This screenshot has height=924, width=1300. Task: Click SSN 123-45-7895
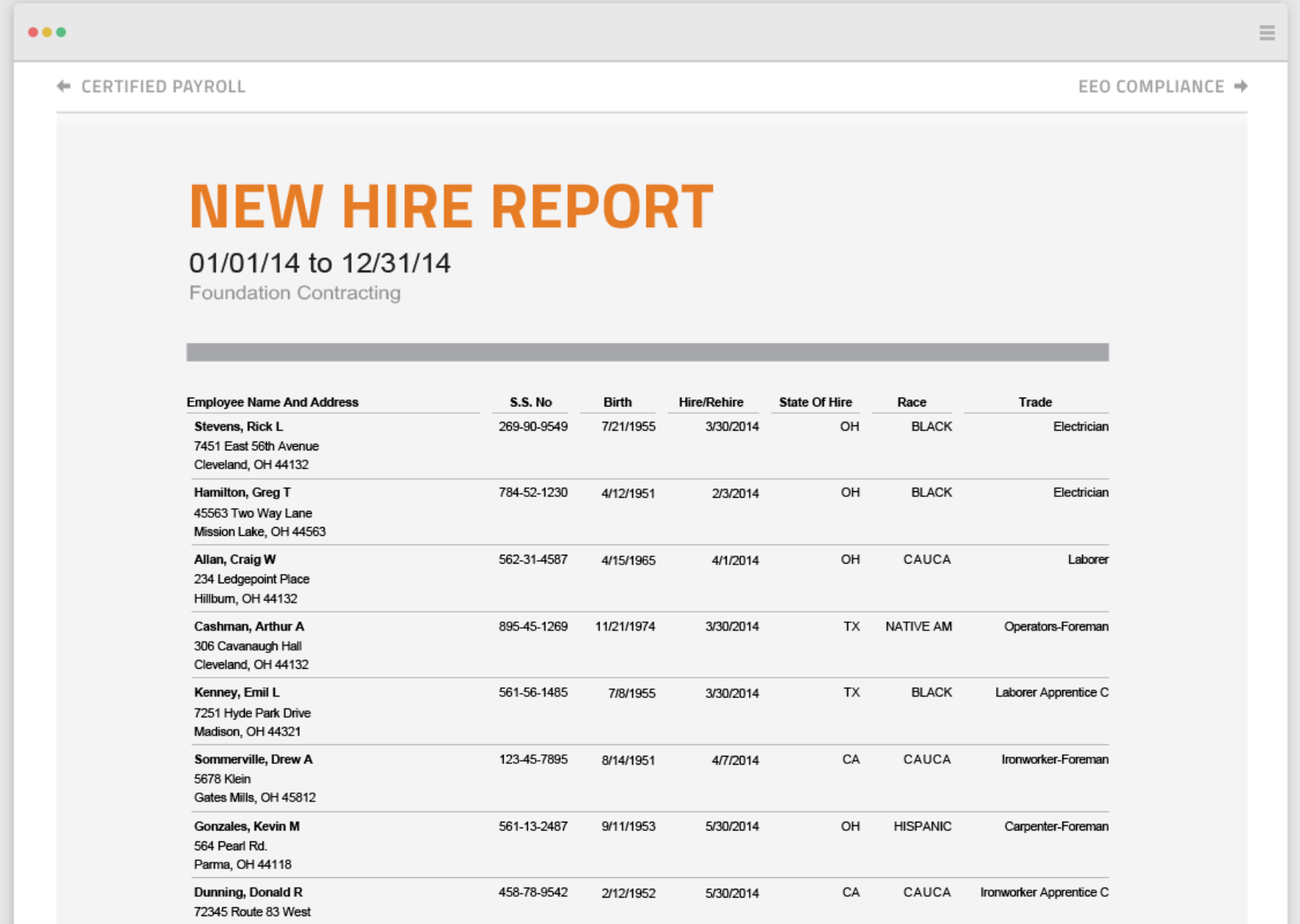tap(533, 760)
